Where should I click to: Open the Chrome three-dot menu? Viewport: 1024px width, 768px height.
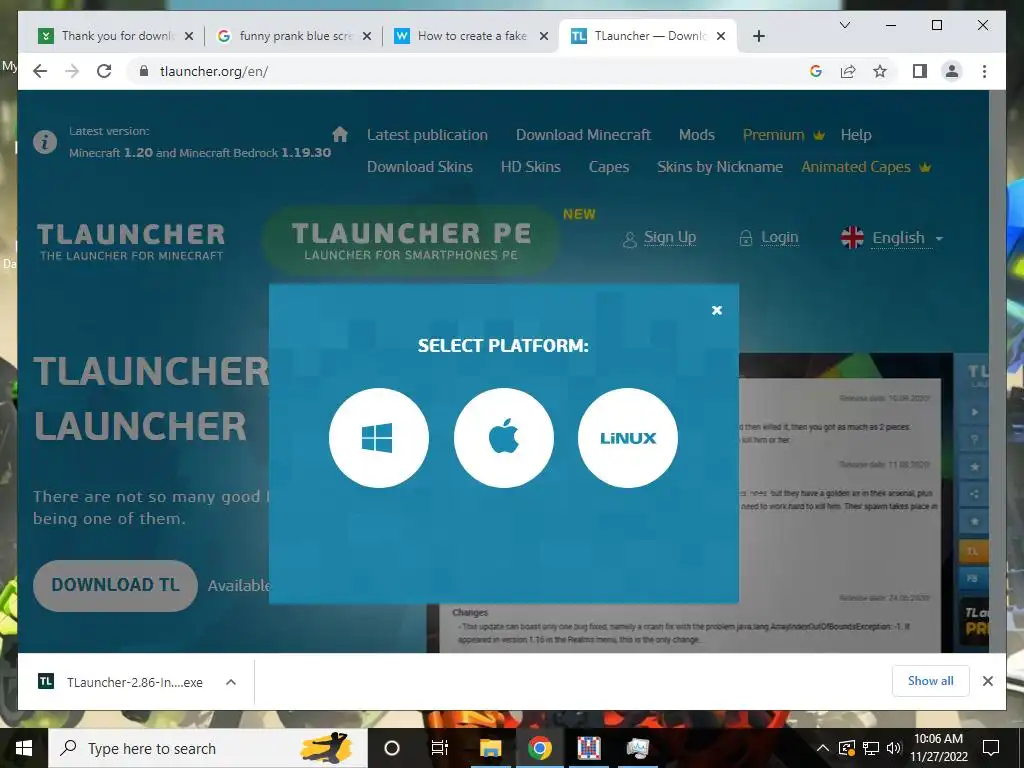pos(984,71)
